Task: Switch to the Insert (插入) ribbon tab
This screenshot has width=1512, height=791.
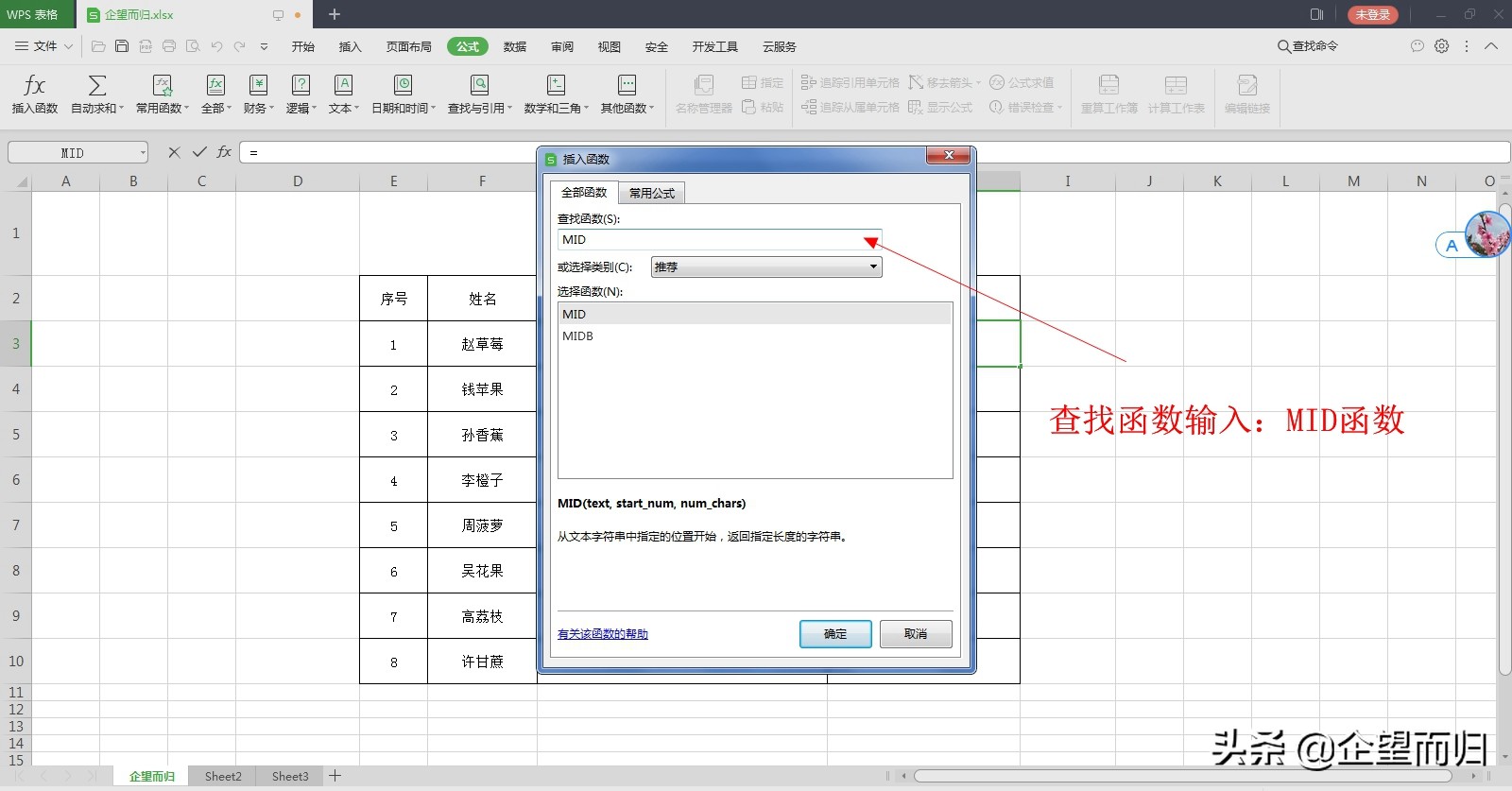Action: click(351, 46)
